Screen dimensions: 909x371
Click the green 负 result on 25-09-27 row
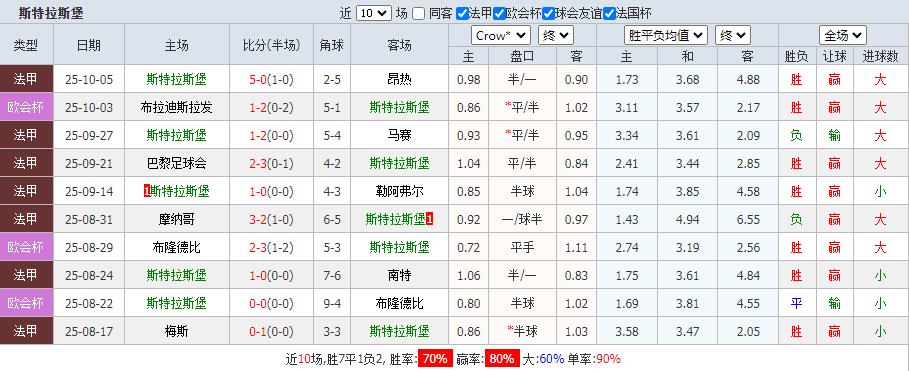(796, 135)
